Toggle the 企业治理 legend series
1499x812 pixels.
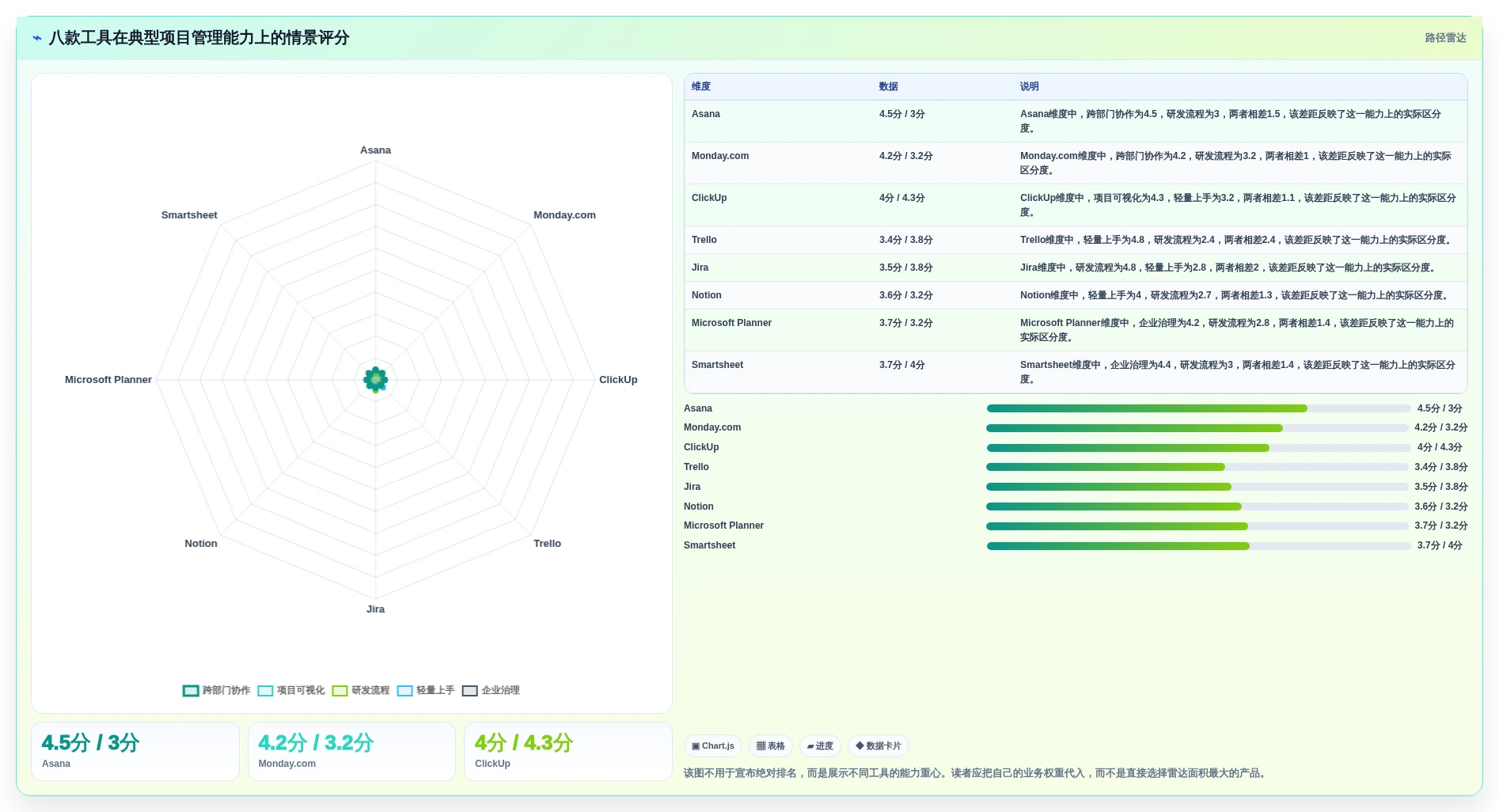(491, 690)
